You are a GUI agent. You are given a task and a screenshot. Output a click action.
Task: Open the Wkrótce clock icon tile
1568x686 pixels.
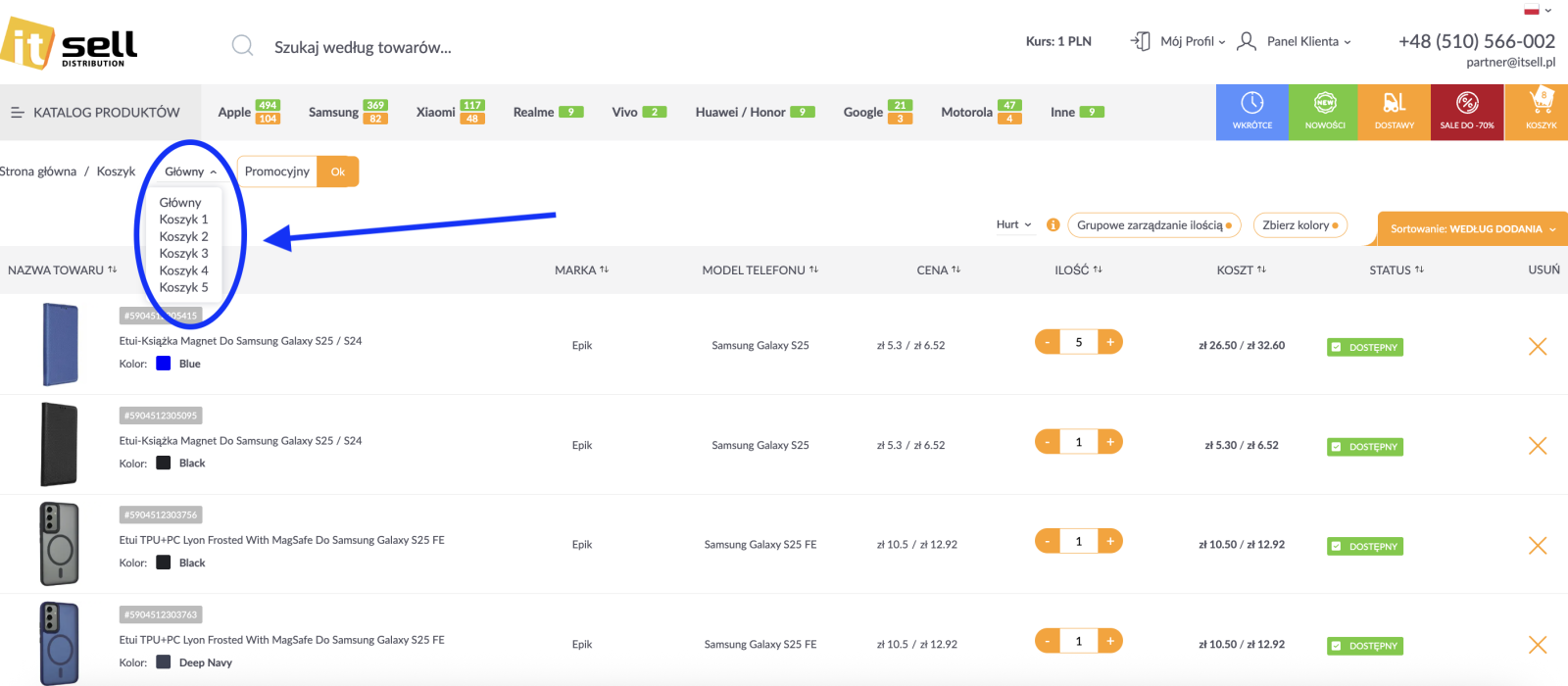point(1251,112)
